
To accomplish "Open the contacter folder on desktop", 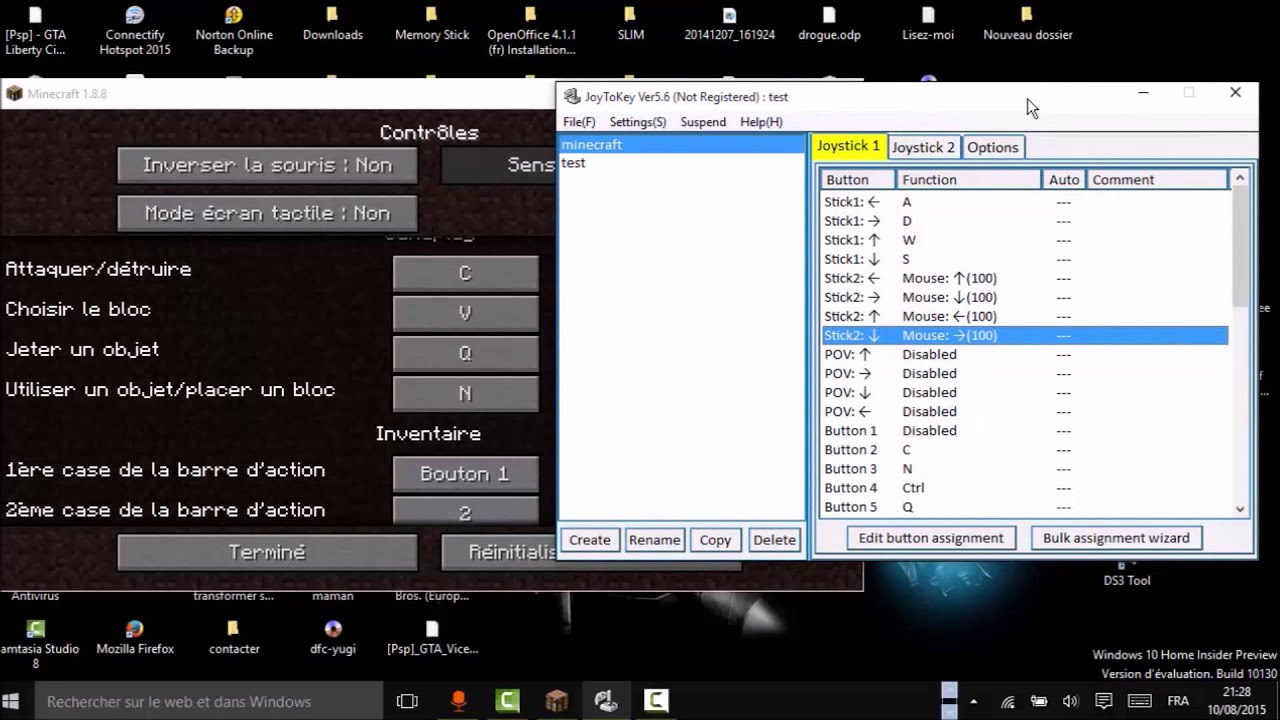I will point(233,637).
